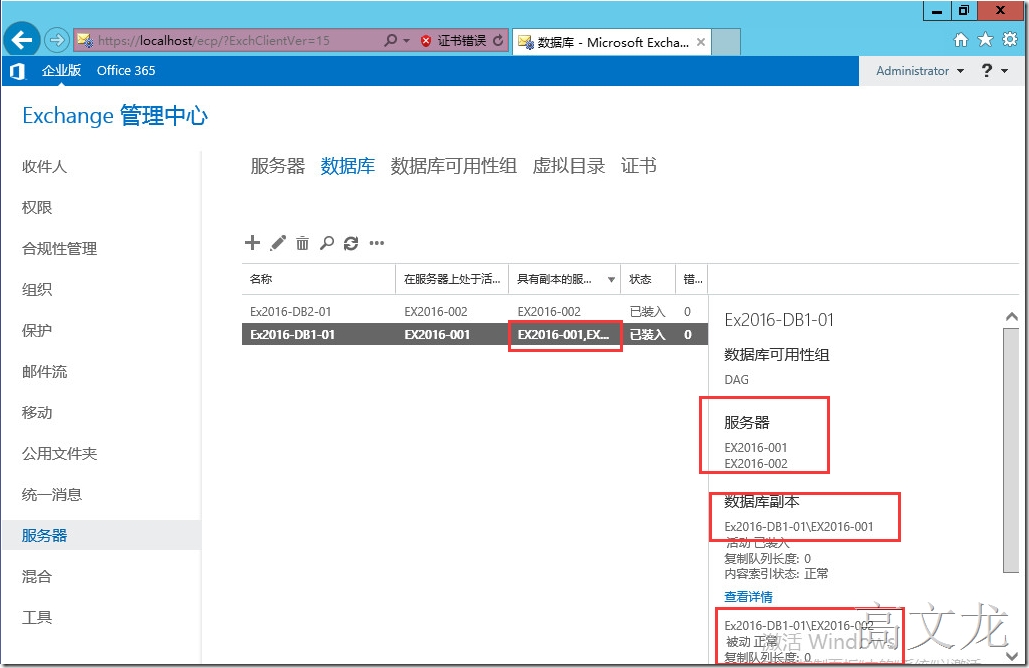Open the more options ellipsis icon
The width and height of the screenshot is (1029, 668).
[x=377, y=243]
